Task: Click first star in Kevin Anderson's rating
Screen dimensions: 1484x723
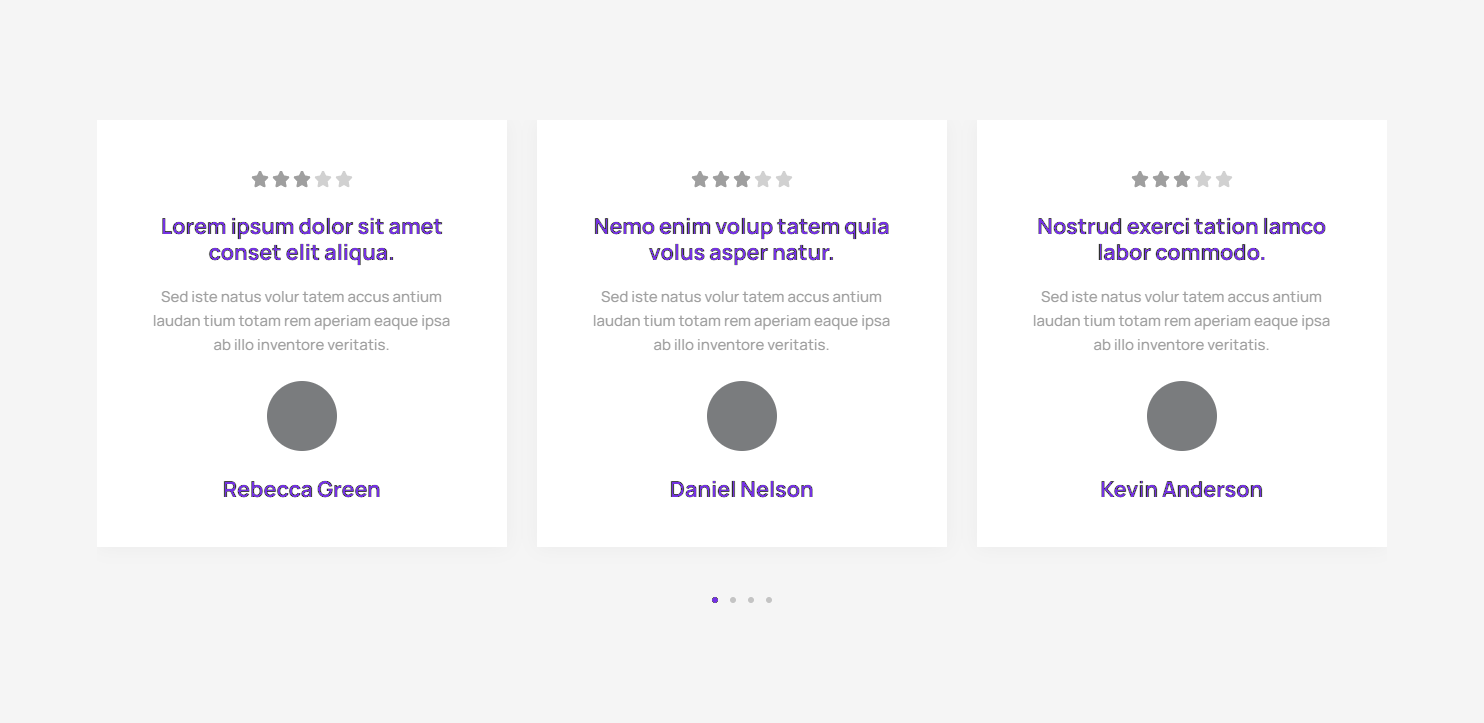Action: pos(1140,180)
